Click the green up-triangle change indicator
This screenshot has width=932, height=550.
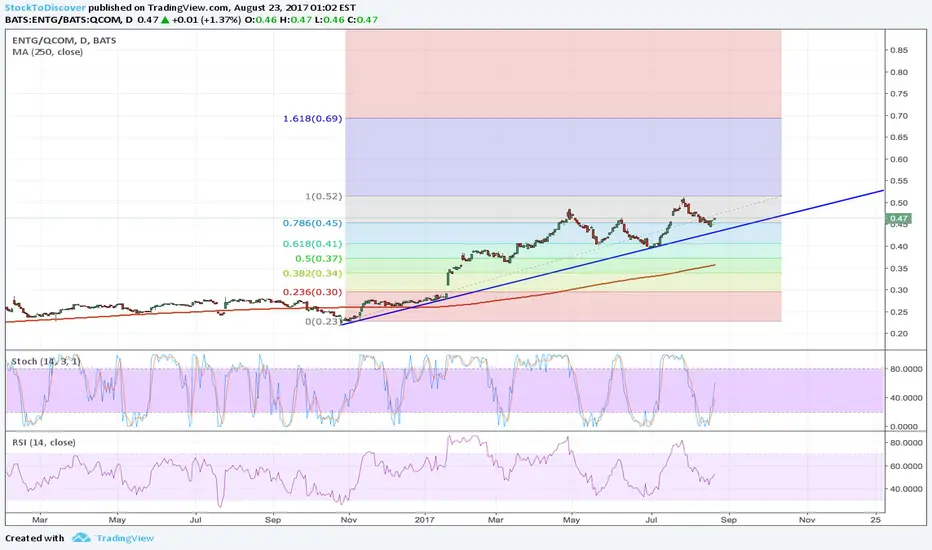[x=165, y=20]
